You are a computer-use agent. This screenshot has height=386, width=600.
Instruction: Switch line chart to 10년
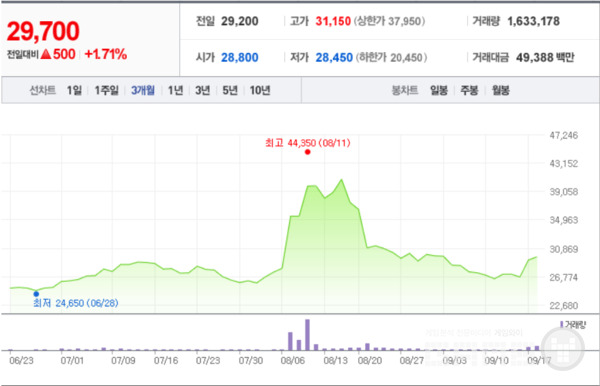(x=260, y=91)
